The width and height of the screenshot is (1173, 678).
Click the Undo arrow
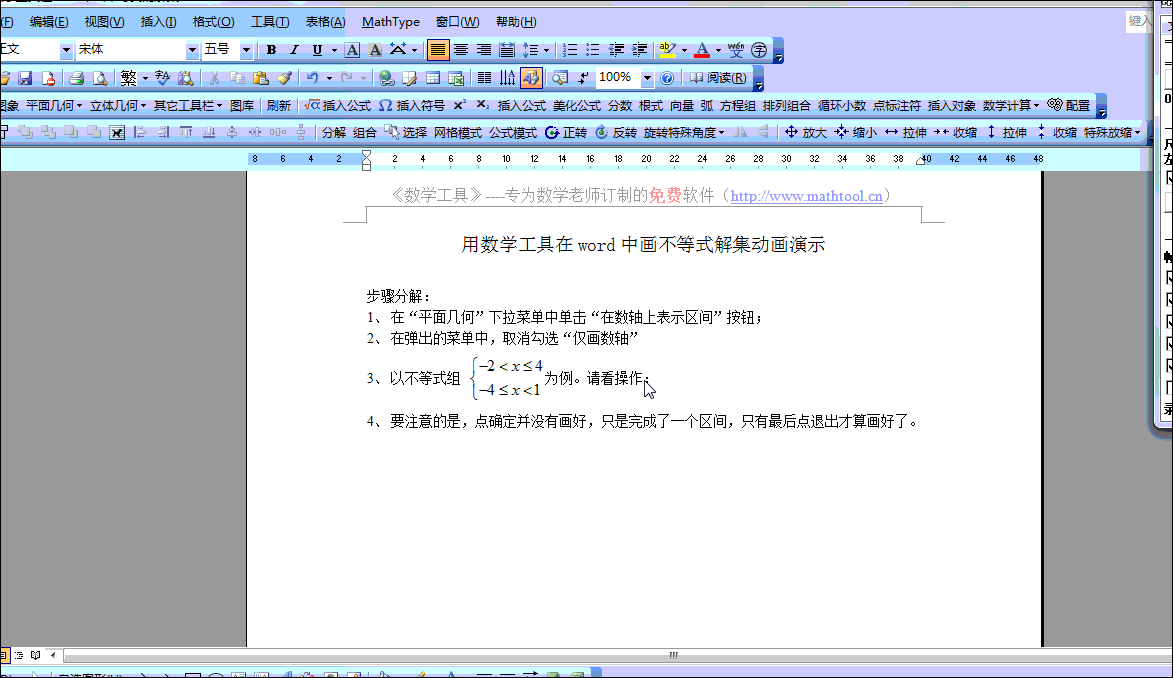[313, 78]
